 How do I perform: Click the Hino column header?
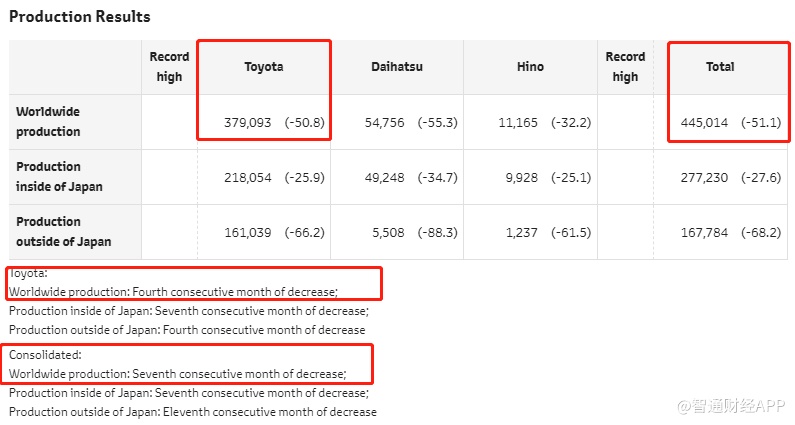click(530, 67)
